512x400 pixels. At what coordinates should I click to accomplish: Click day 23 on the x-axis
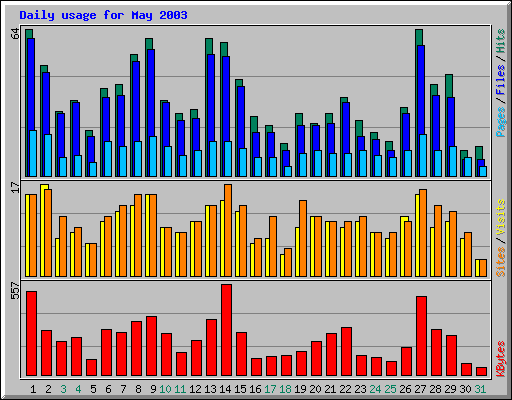click(x=360, y=389)
